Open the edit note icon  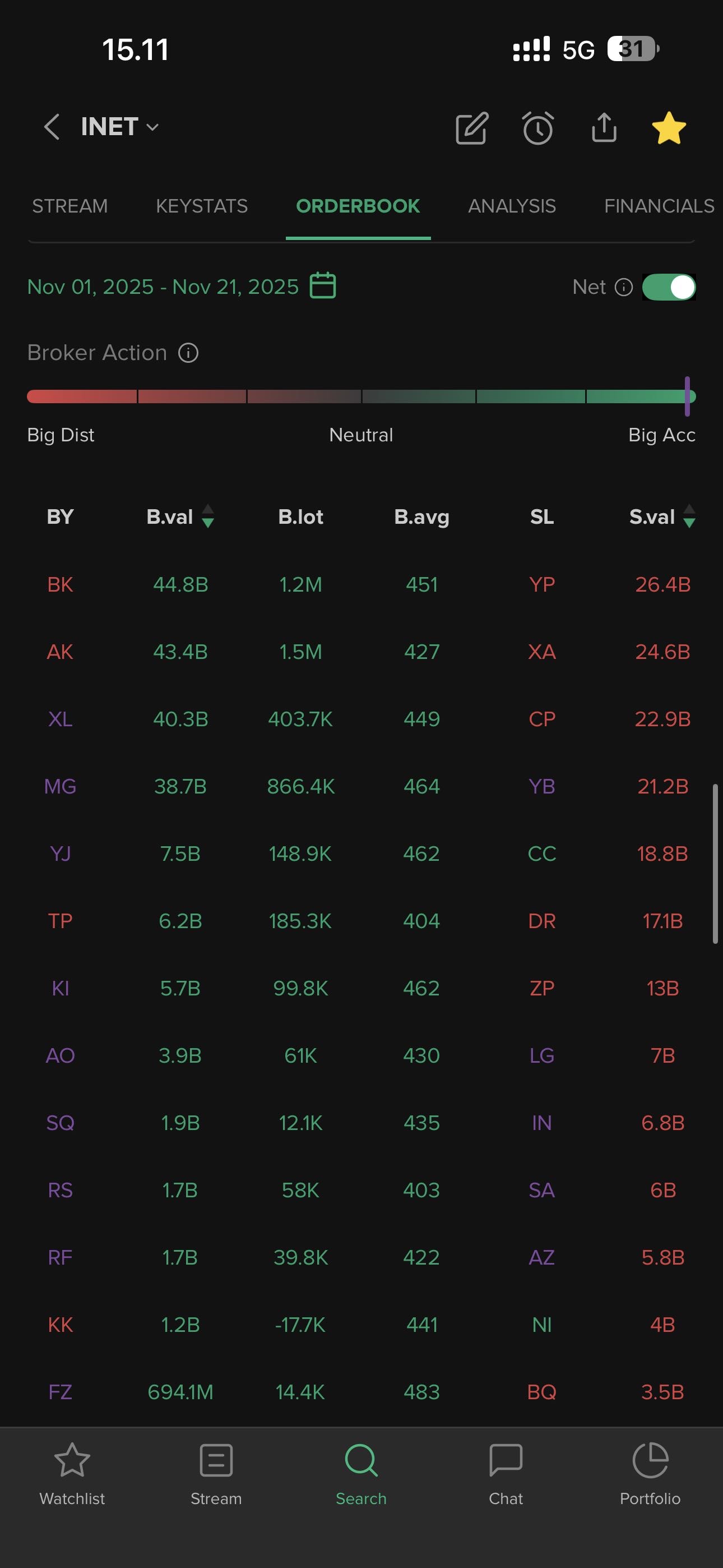472,128
